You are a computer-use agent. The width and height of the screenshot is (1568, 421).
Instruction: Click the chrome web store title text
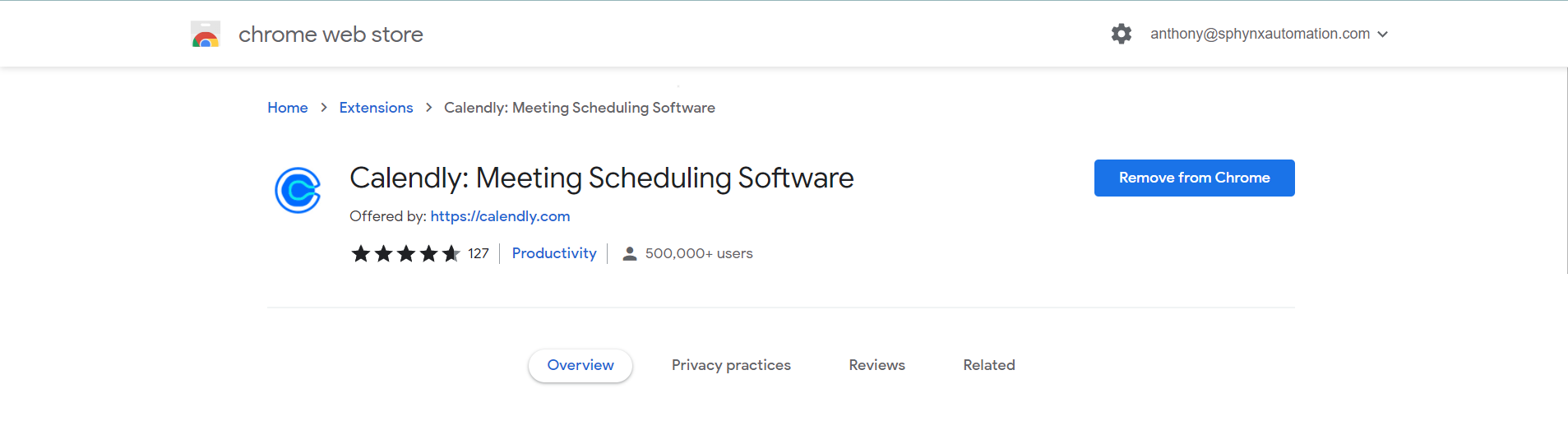tap(331, 35)
